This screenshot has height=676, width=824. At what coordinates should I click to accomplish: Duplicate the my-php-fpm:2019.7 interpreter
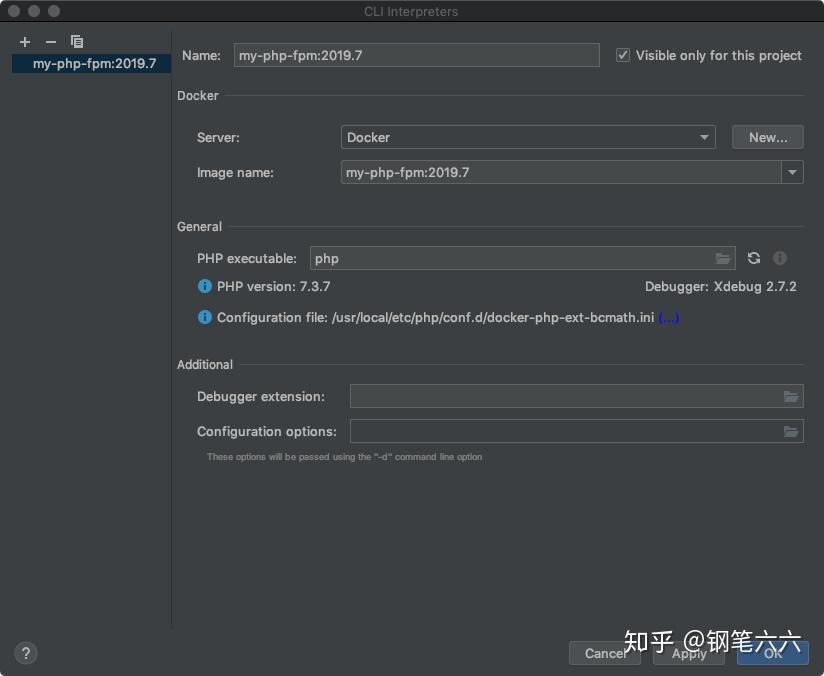pyautogui.click(x=77, y=42)
